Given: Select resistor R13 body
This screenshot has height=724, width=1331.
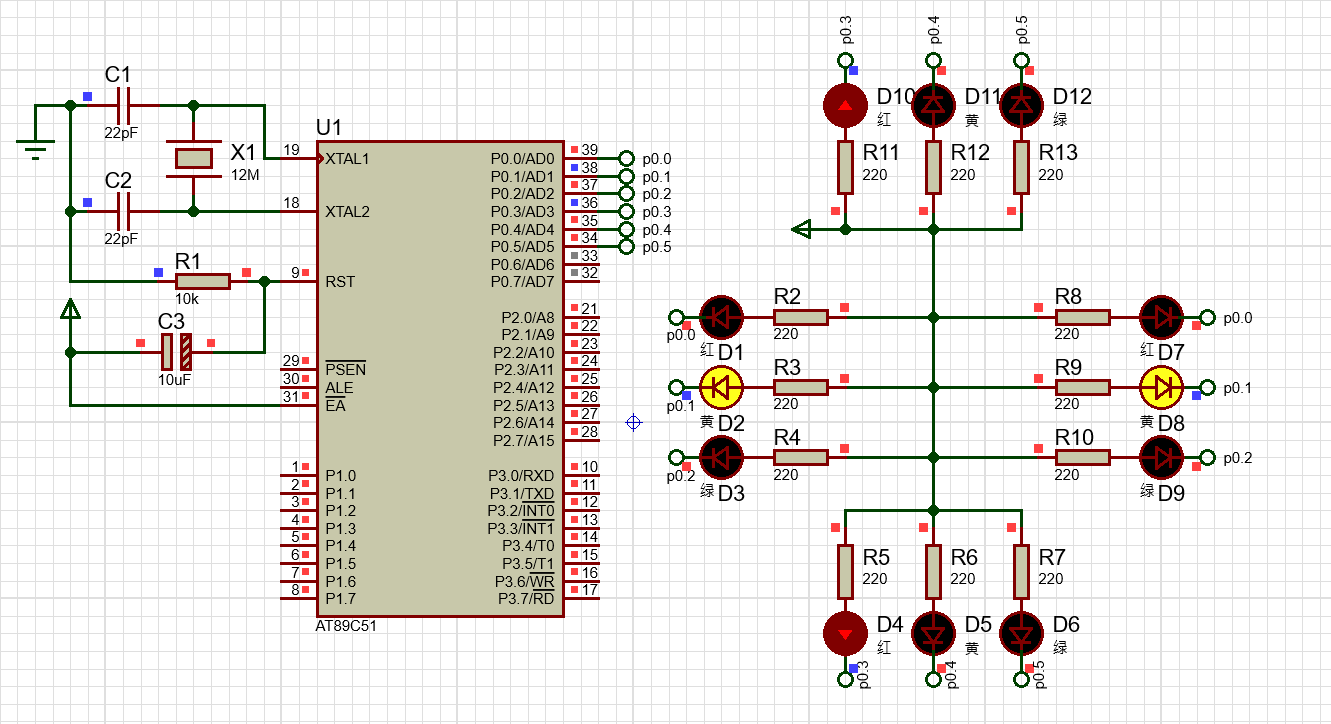Looking at the screenshot, I should point(1021,167).
